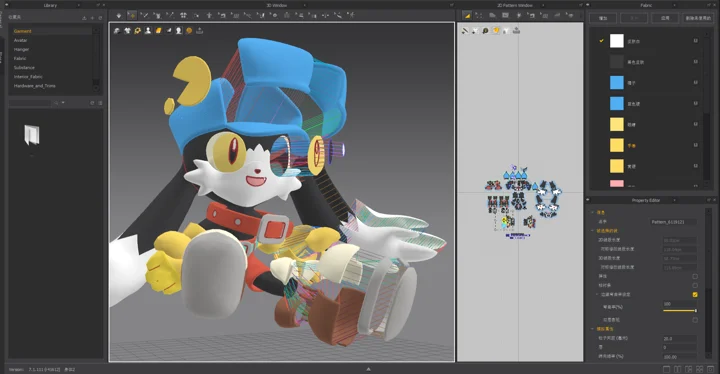Screen dimensions: 720x374
Task: Click the magnifier-style icon in 2D pattern view
Action: click(485, 31)
